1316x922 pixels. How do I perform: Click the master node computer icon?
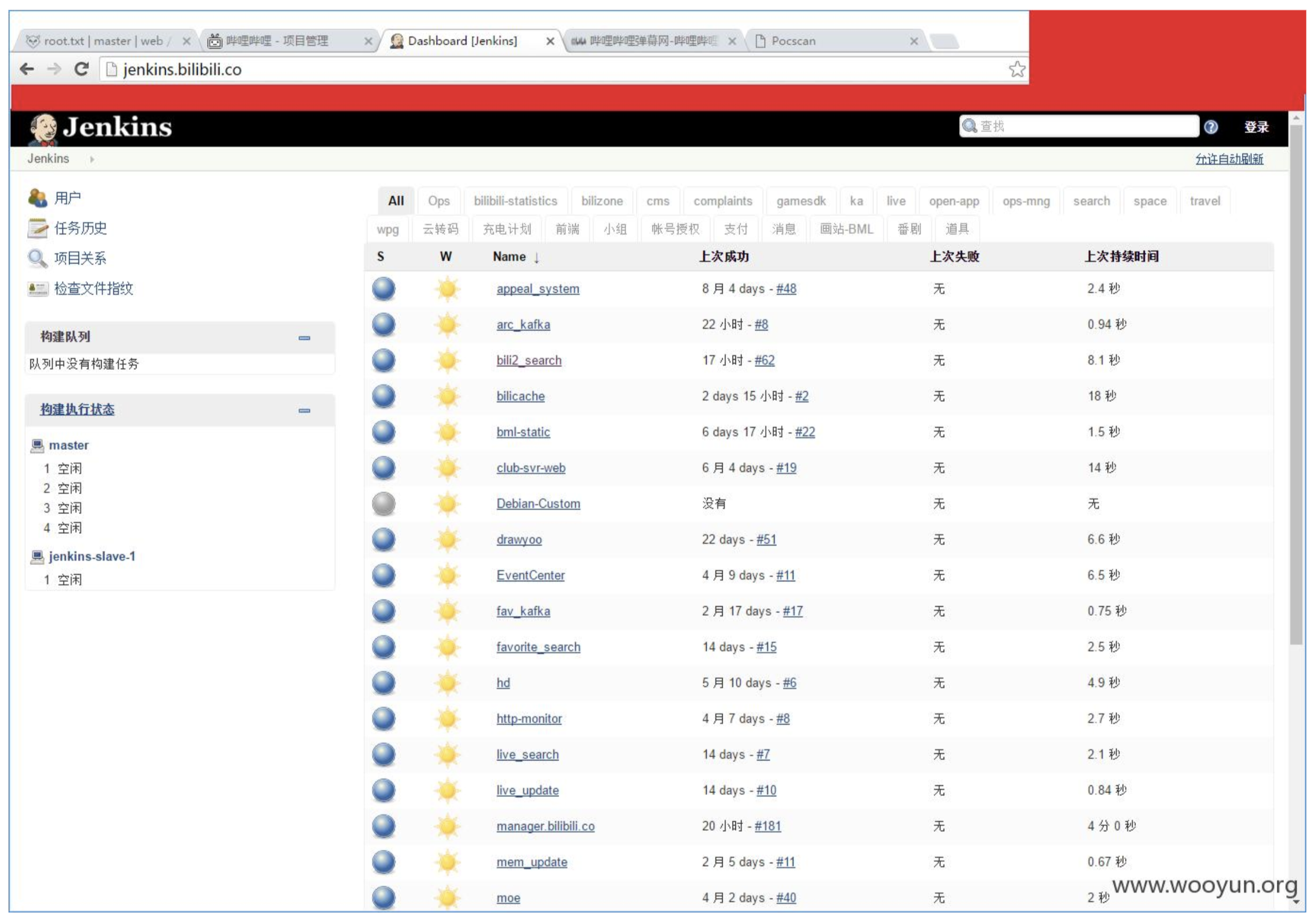coord(37,446)
